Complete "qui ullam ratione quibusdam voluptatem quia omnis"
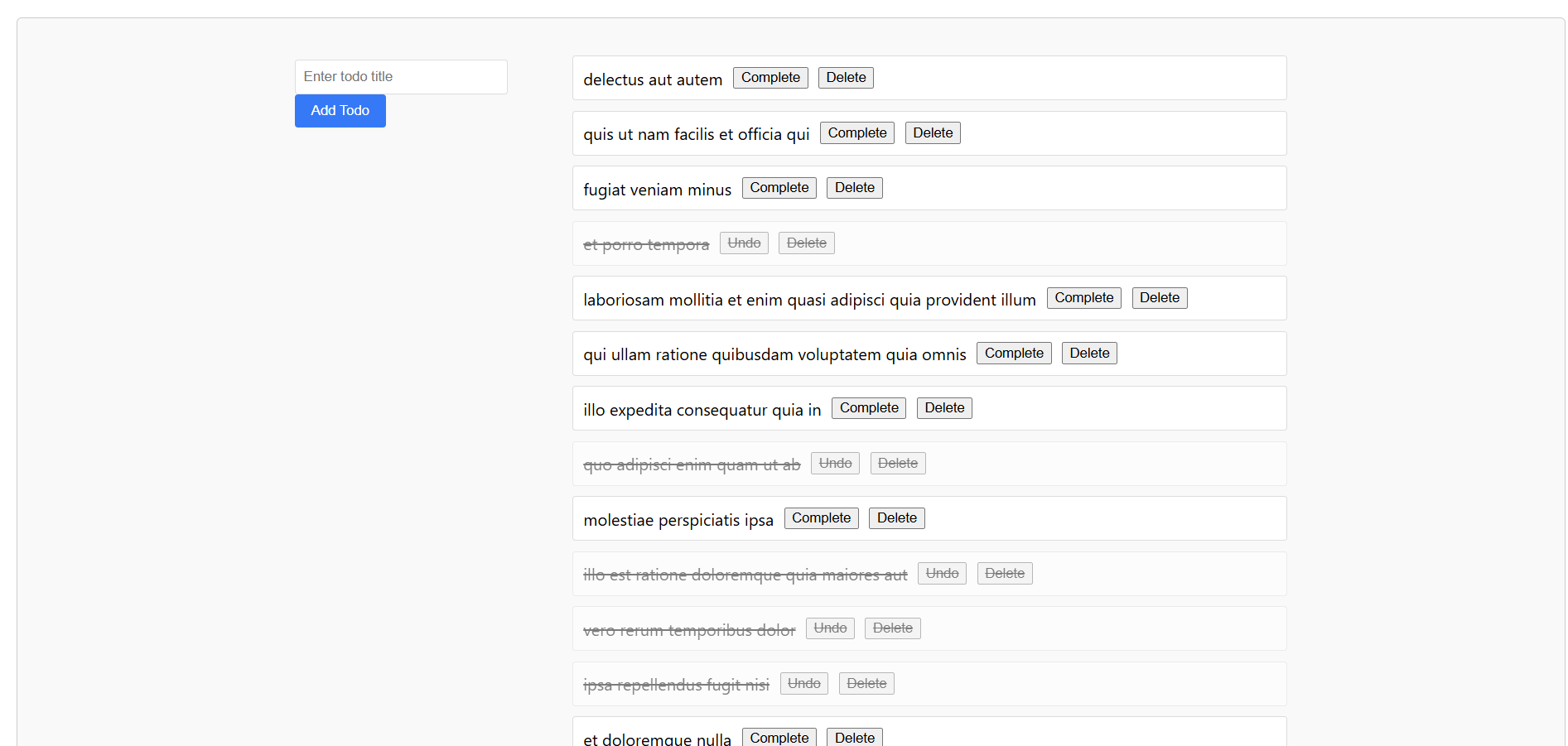Viewport: 1568px width, 746px height. [1013, 353]
